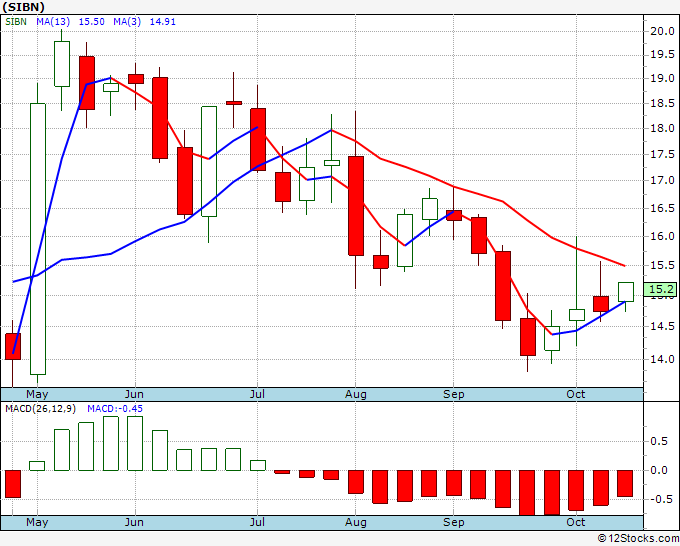The height and width of the screenshot is (546, 680).
Task: Click May on the price chart axis
Action: pos(37,394)
